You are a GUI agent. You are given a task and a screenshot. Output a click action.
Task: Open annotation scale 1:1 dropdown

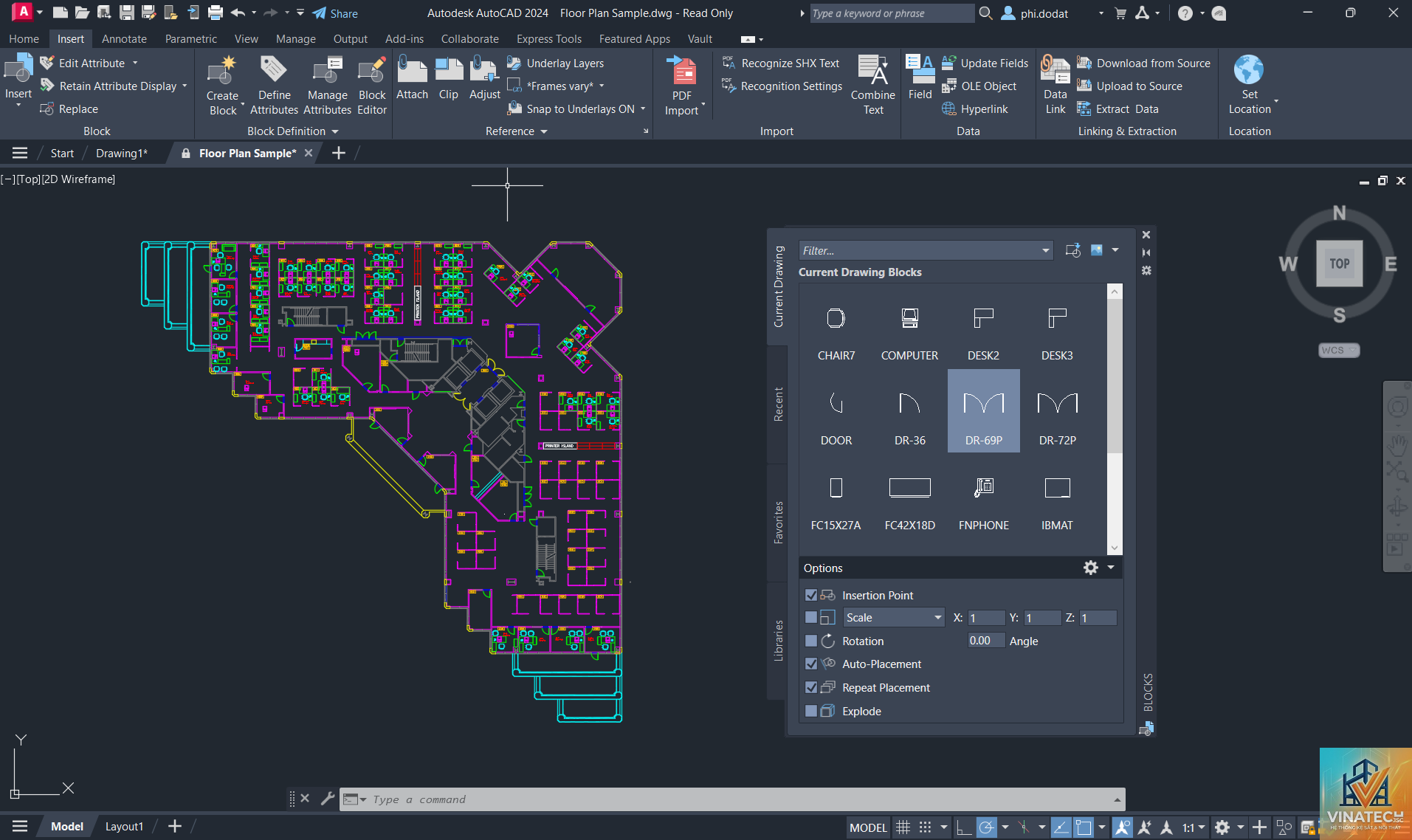click(x=1193, y=827)
